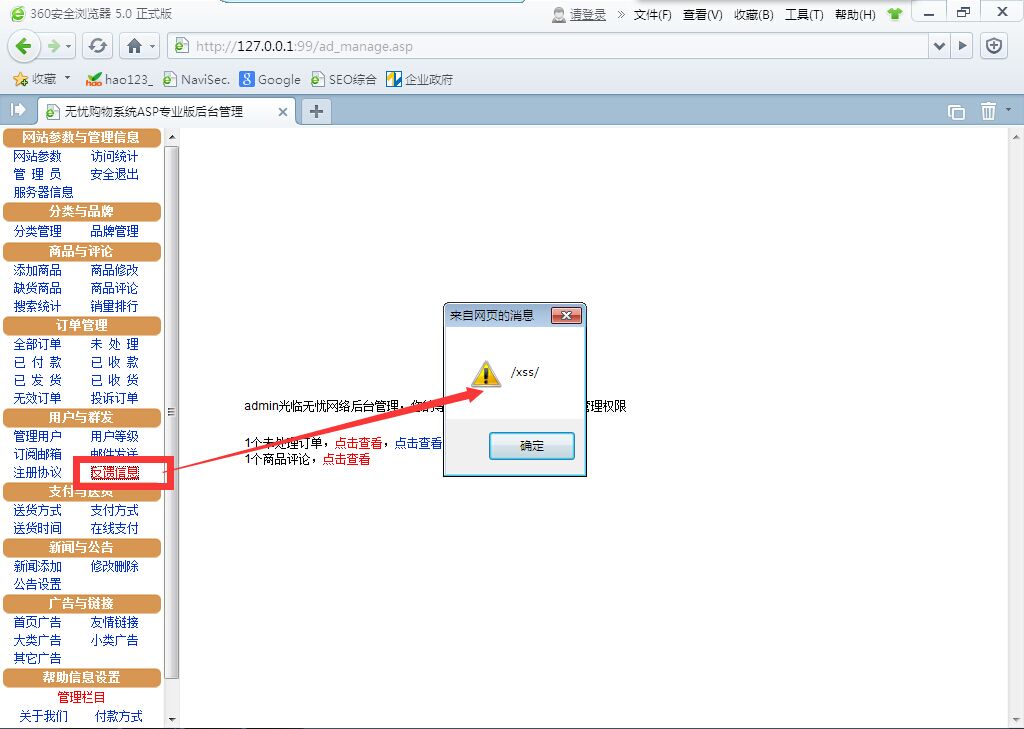The image size is (1024, 729).
Task: Open the SEO综合 bookmark
Action: [x=344, y=80]
